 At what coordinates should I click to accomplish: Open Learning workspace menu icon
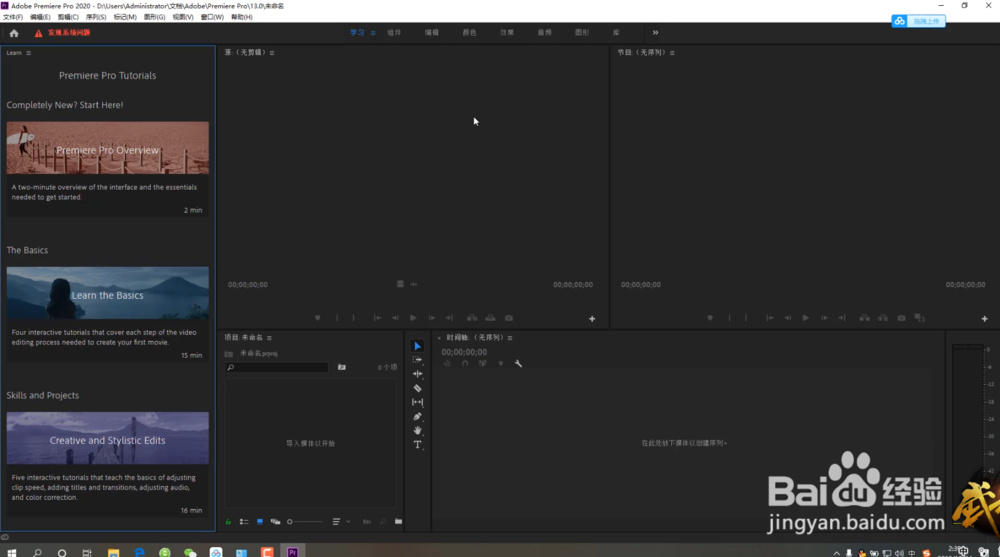point(373,33)
